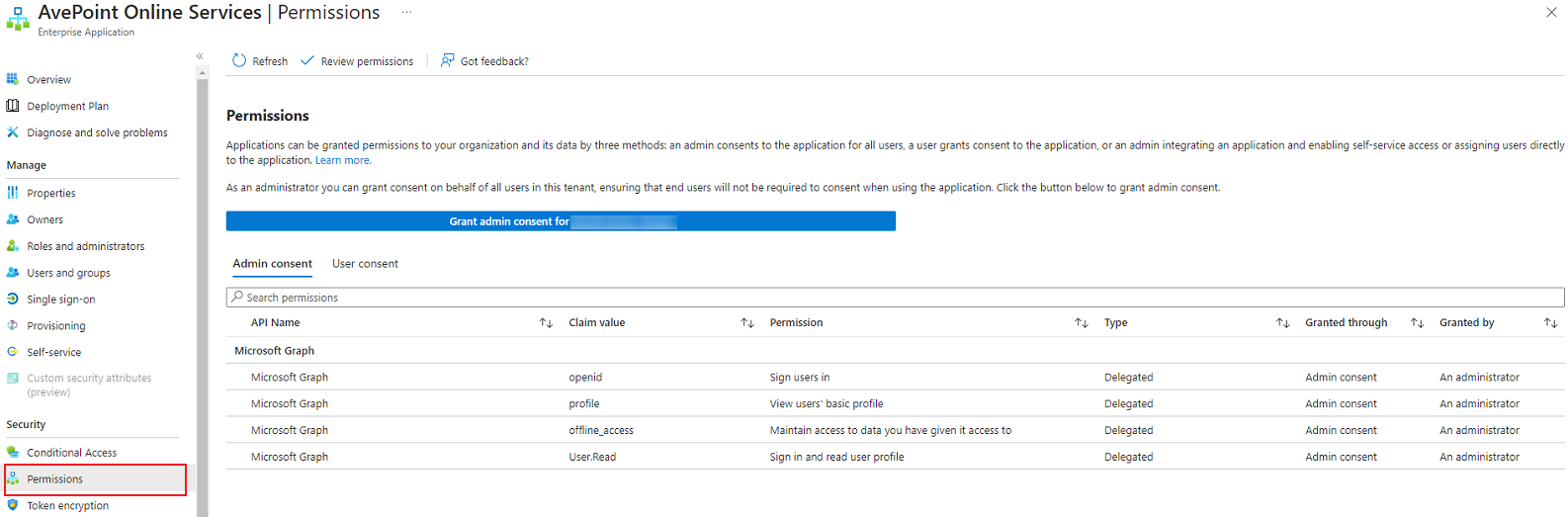Sort by Granted through column arrows
Image resolution: width=1568 pixels, height=517 pixels.
1417,323
